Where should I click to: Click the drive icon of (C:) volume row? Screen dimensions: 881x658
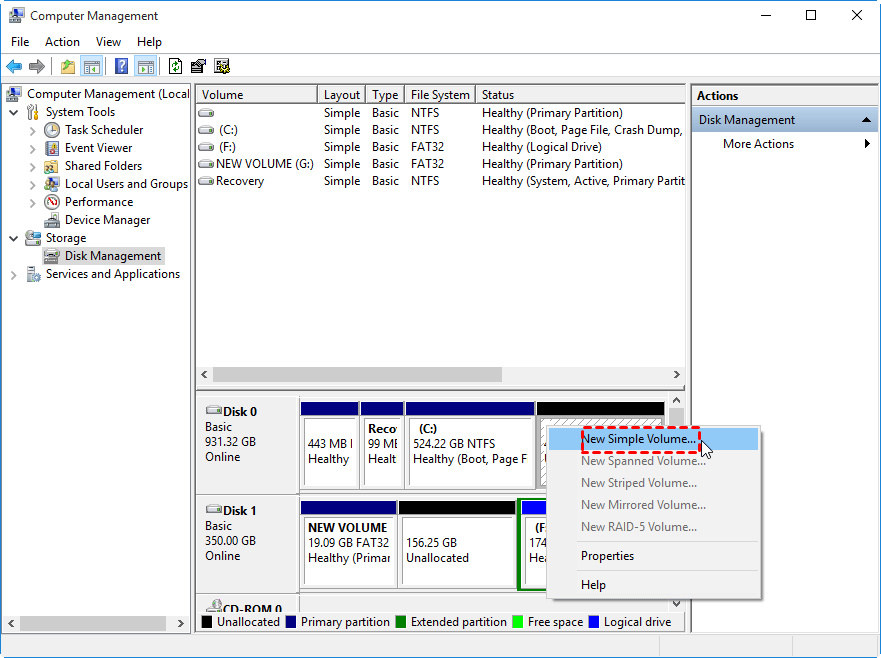click(x=206, y=130)
